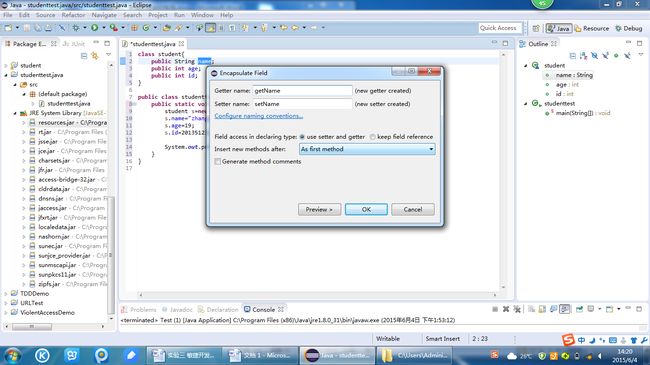Open Windows Start button

tap(12, 355)
